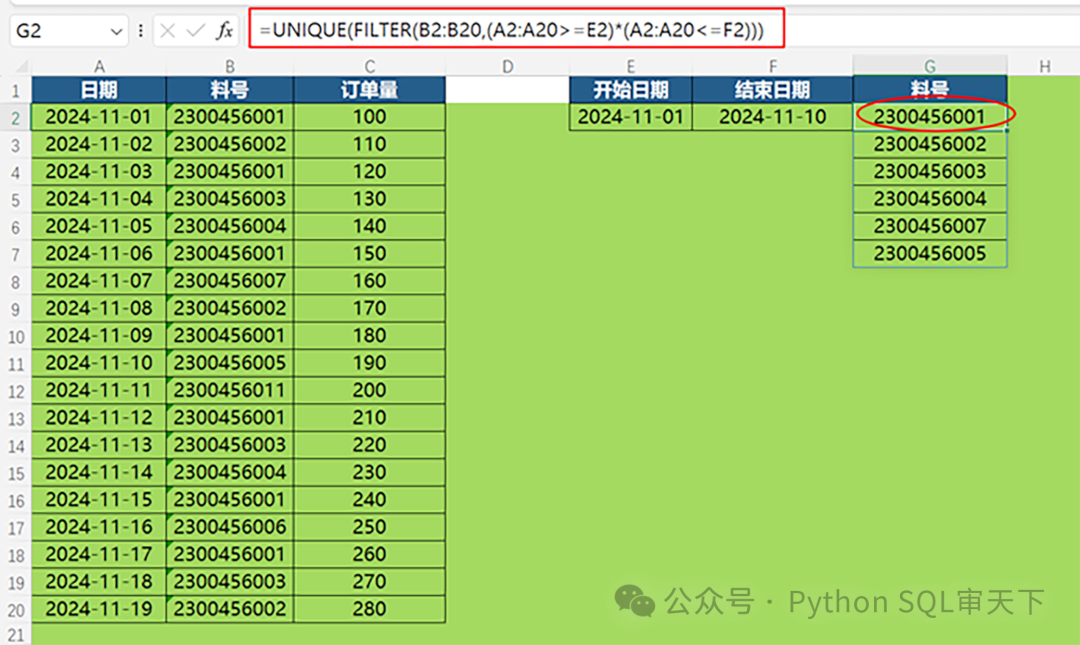1080x645 pixels.
Task: Click date cell 2024-11-12
Action: 99,418
